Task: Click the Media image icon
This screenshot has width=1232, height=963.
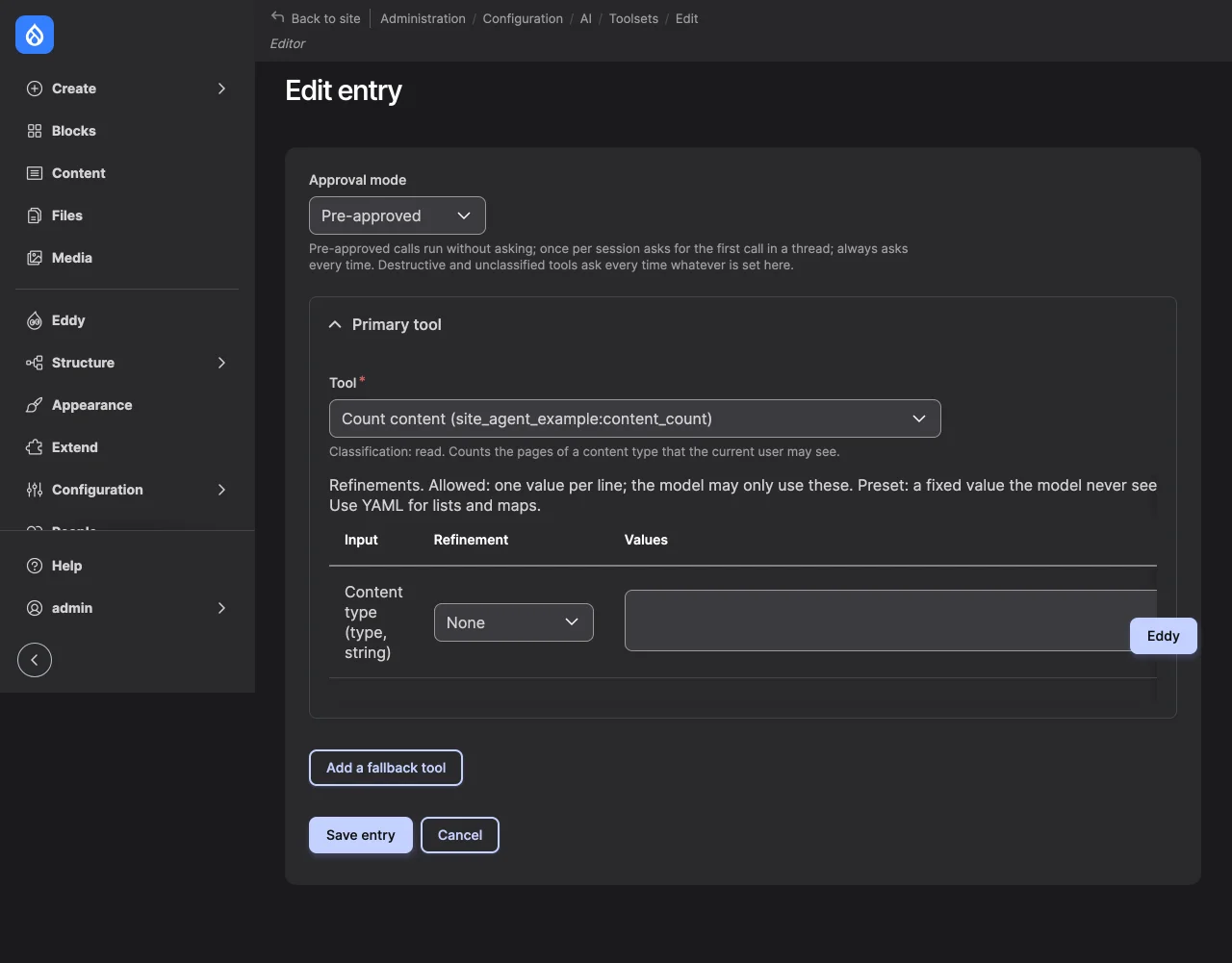Action: pos(35,258)
